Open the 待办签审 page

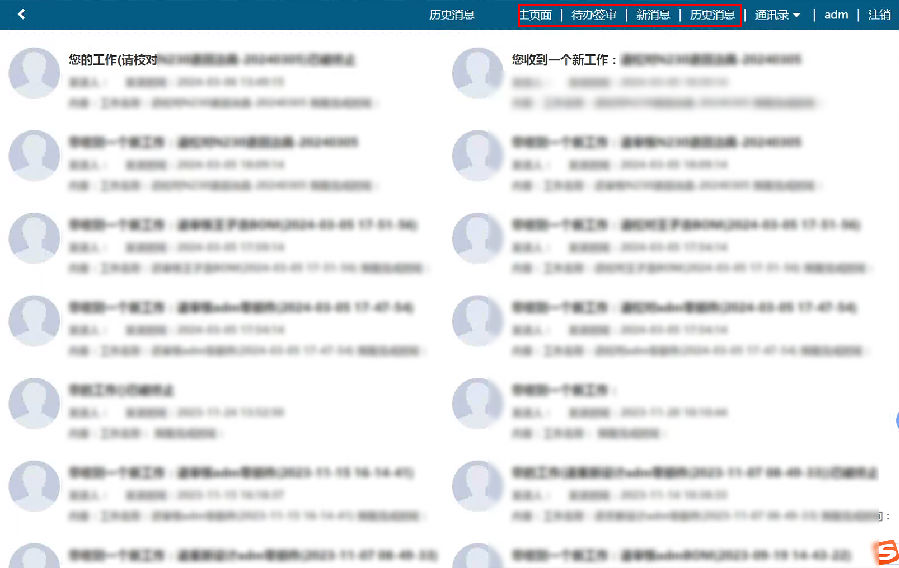coord(594,15)
